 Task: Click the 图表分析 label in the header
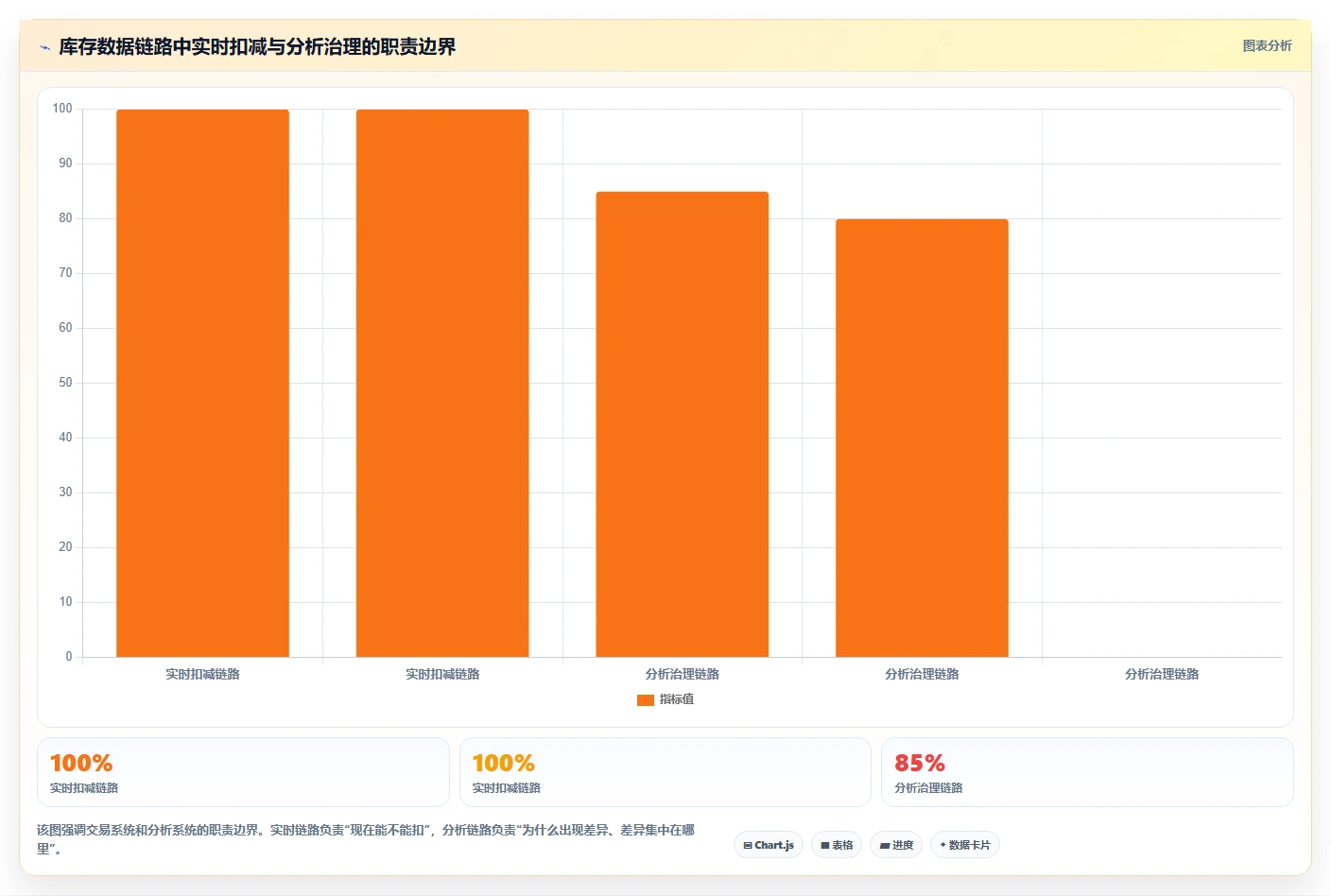coord(1267,45)
